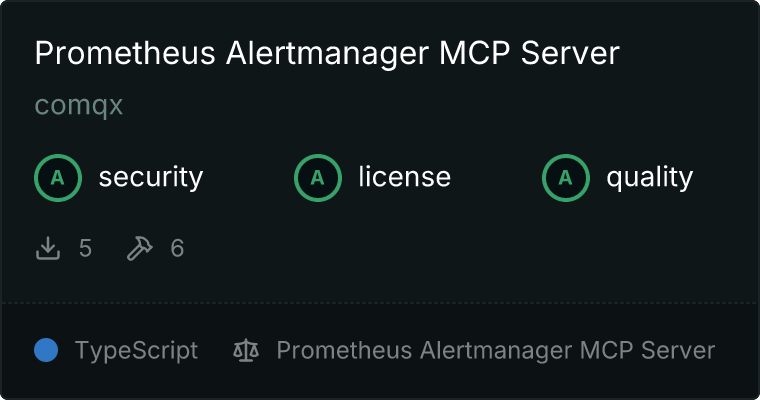Click the letter A inside the security circle
Viewport: 760px width, 400px height.
(x=58, y=178)
